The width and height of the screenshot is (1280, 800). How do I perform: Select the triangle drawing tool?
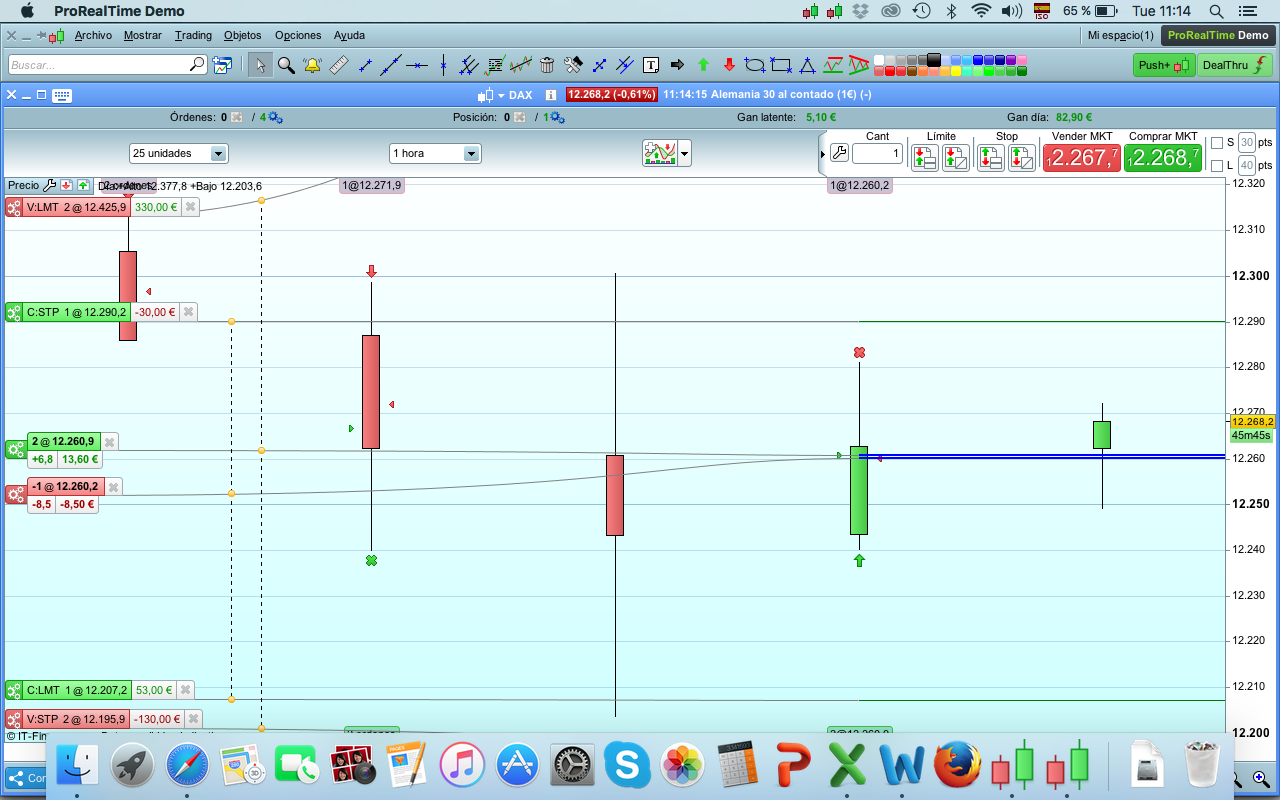807,65
